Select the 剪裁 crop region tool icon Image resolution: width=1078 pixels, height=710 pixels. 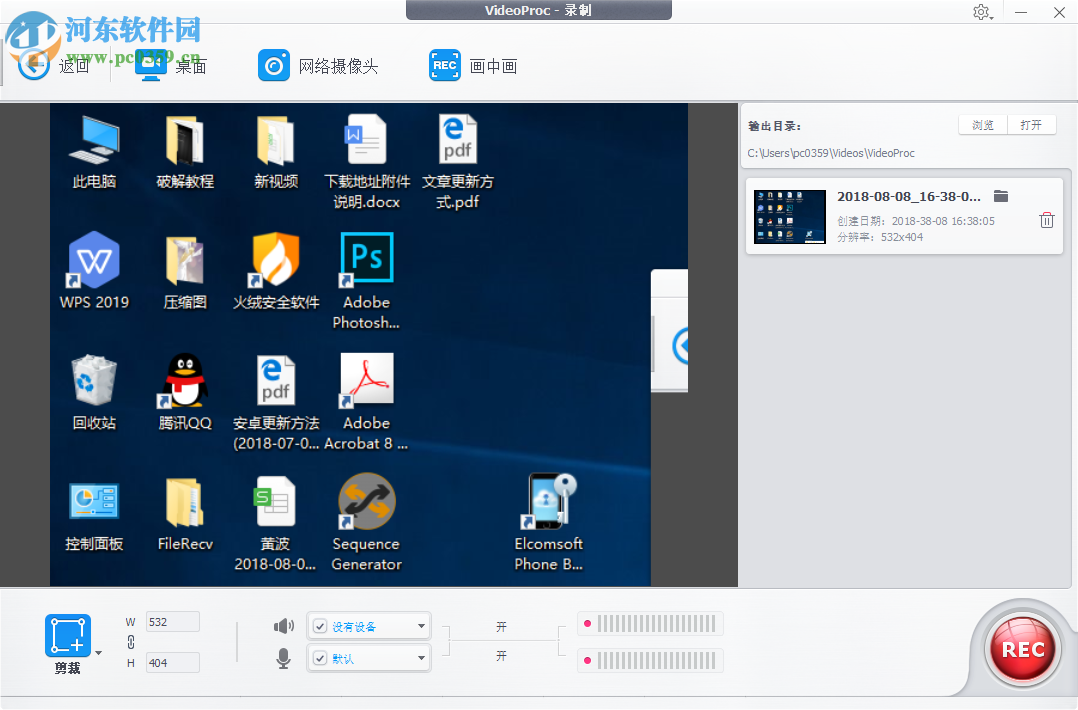67,635
